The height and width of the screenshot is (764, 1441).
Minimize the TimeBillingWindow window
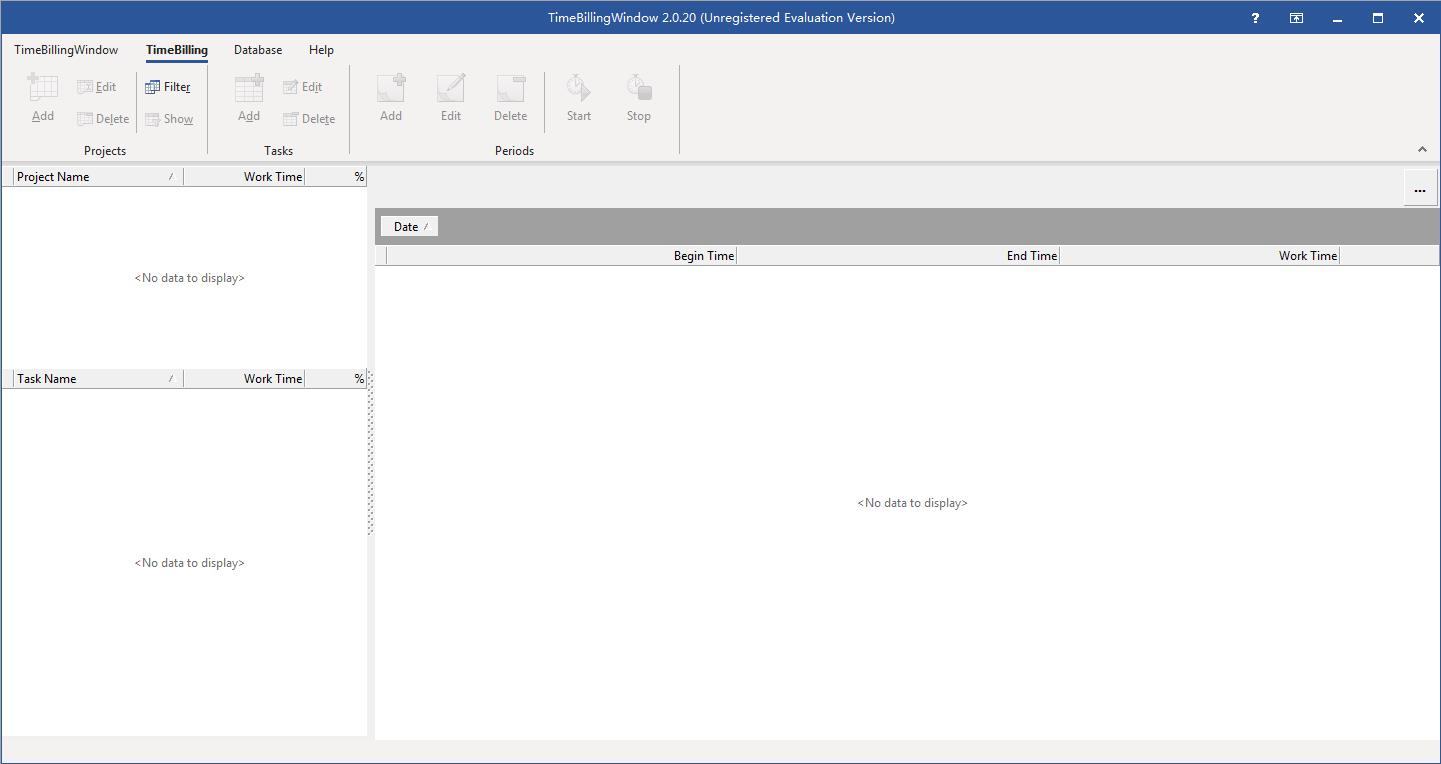(x=1337, y=18)
